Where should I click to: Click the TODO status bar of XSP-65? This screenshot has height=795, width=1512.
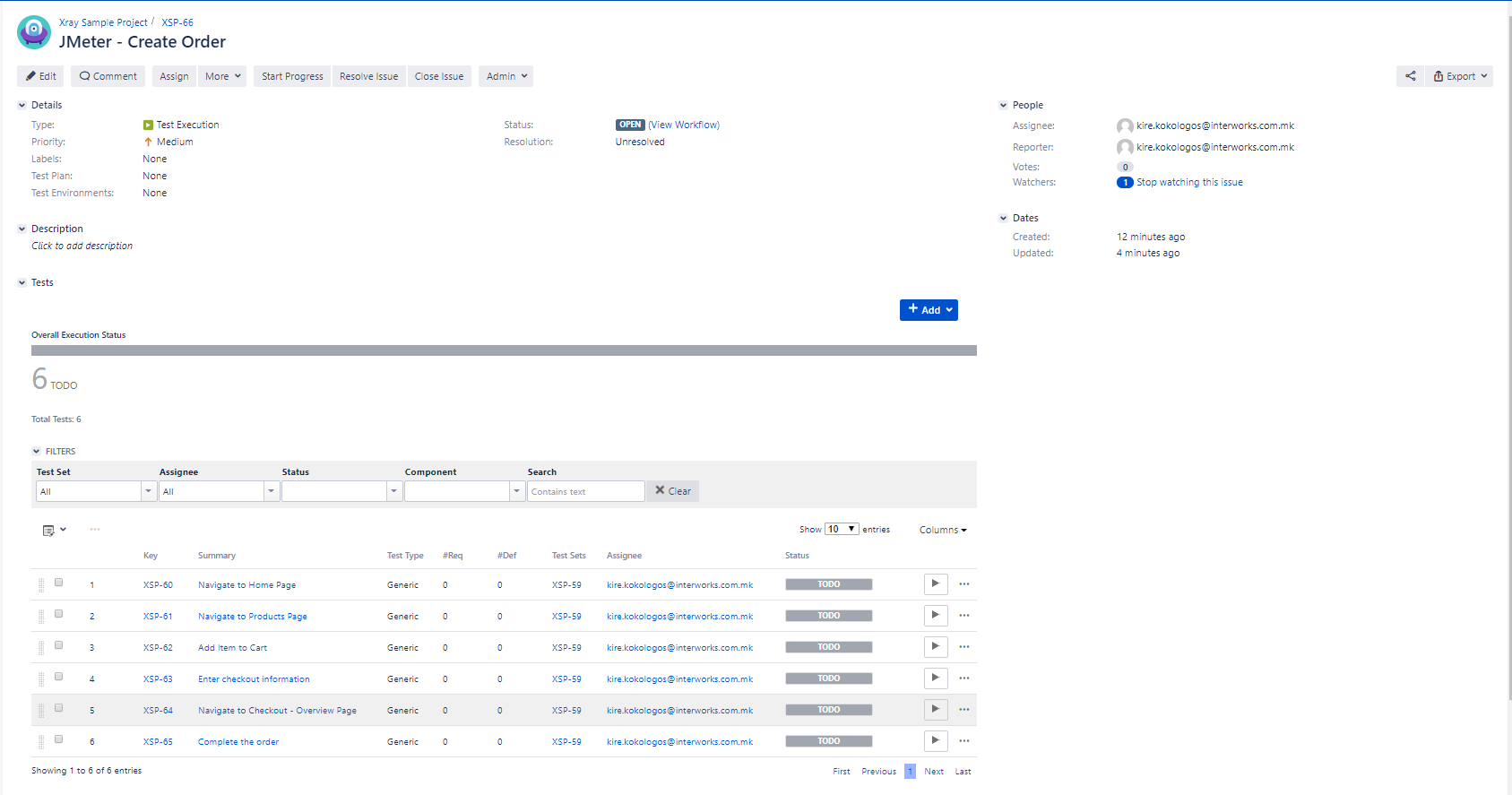coord(829,741)
